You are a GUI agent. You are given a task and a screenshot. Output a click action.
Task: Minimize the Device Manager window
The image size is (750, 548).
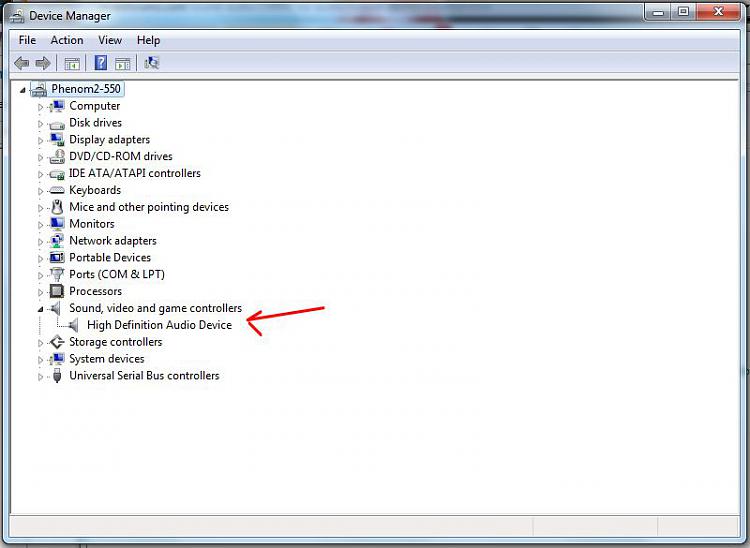click(x=659, y=12)
